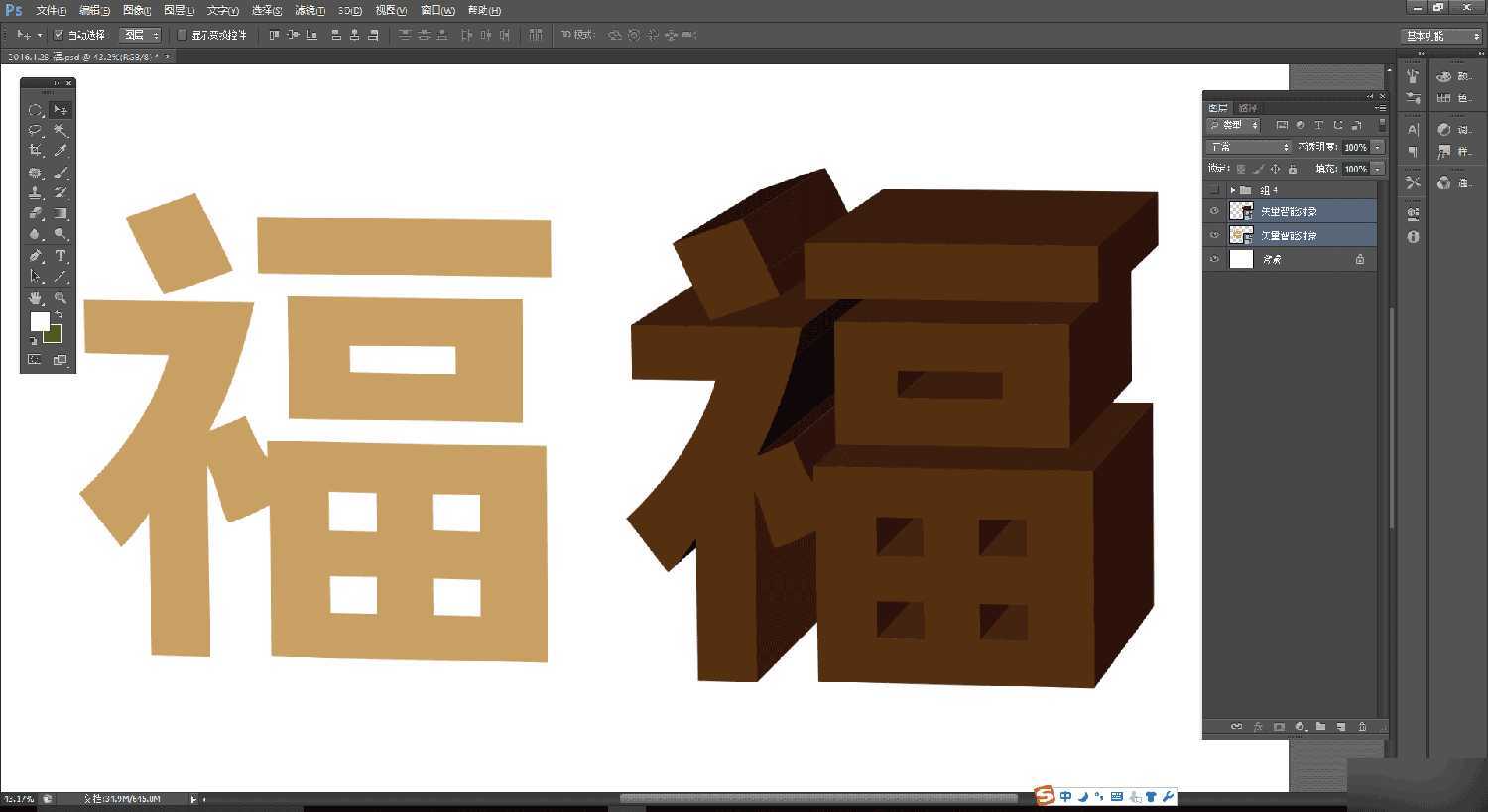Click the Add layer mask icon in Layers panel
The image size is (1488, 812).
tap(1280, 727)
